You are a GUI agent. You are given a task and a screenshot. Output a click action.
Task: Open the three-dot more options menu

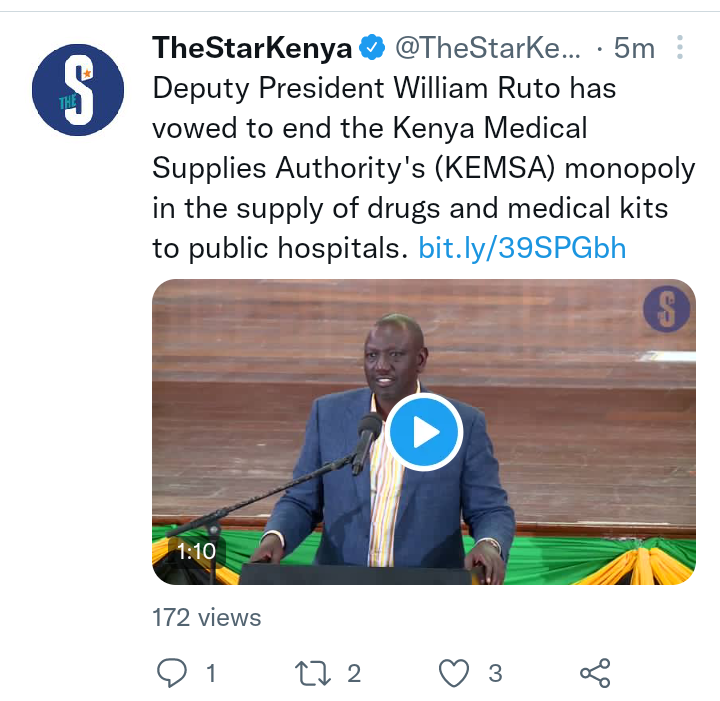coord(680,47)
